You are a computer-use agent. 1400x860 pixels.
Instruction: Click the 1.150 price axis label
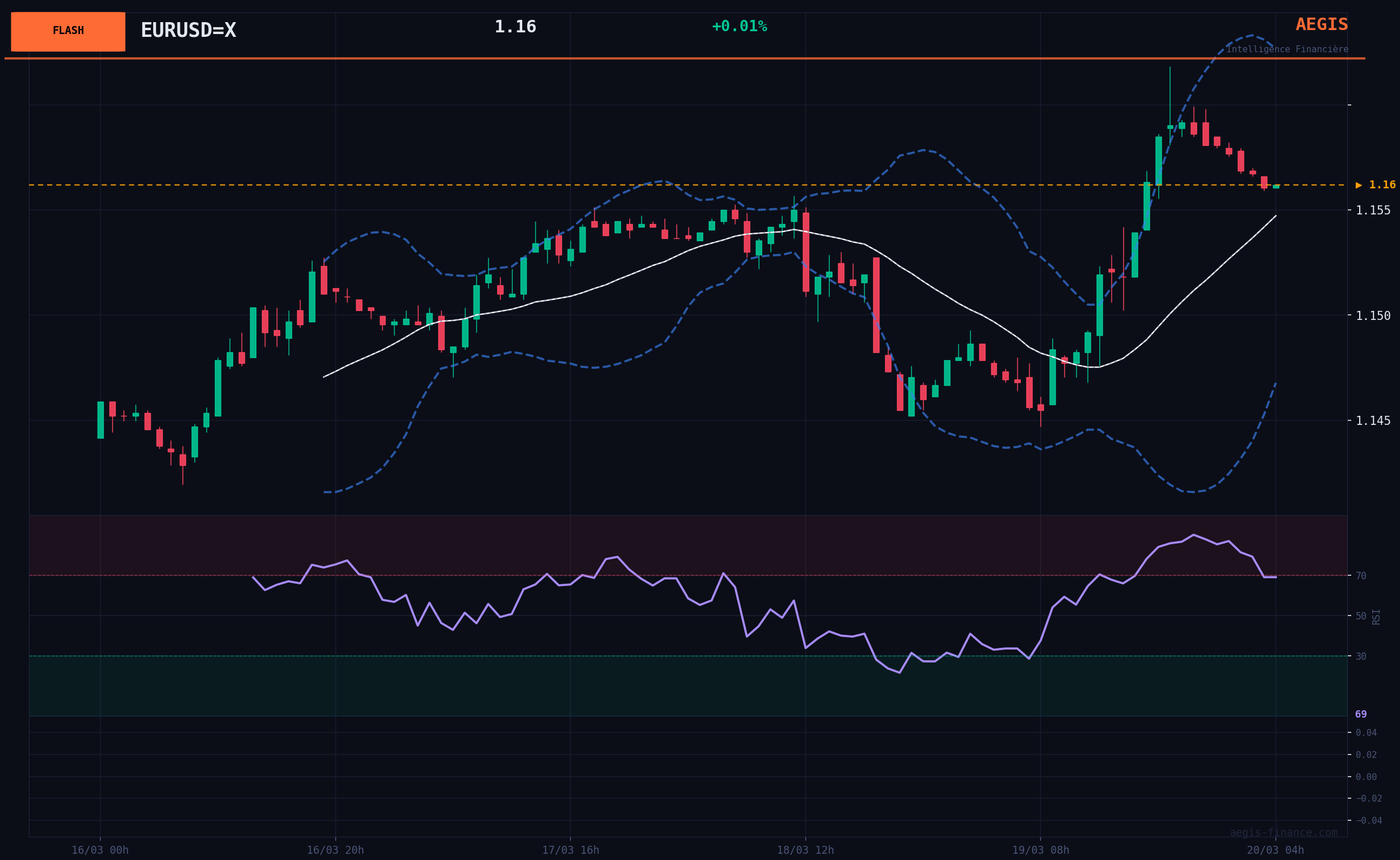1373,315
